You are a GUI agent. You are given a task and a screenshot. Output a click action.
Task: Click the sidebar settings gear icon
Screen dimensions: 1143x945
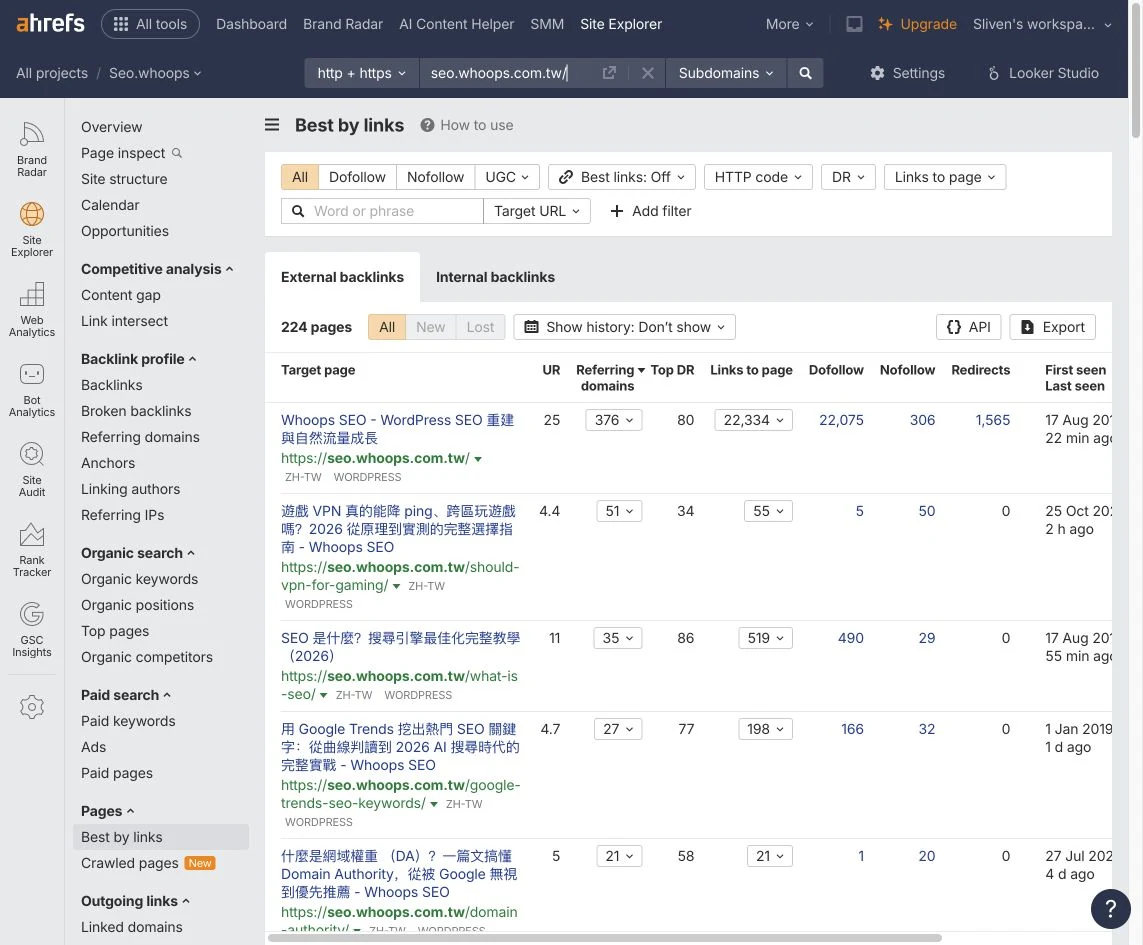pos(32,707)
